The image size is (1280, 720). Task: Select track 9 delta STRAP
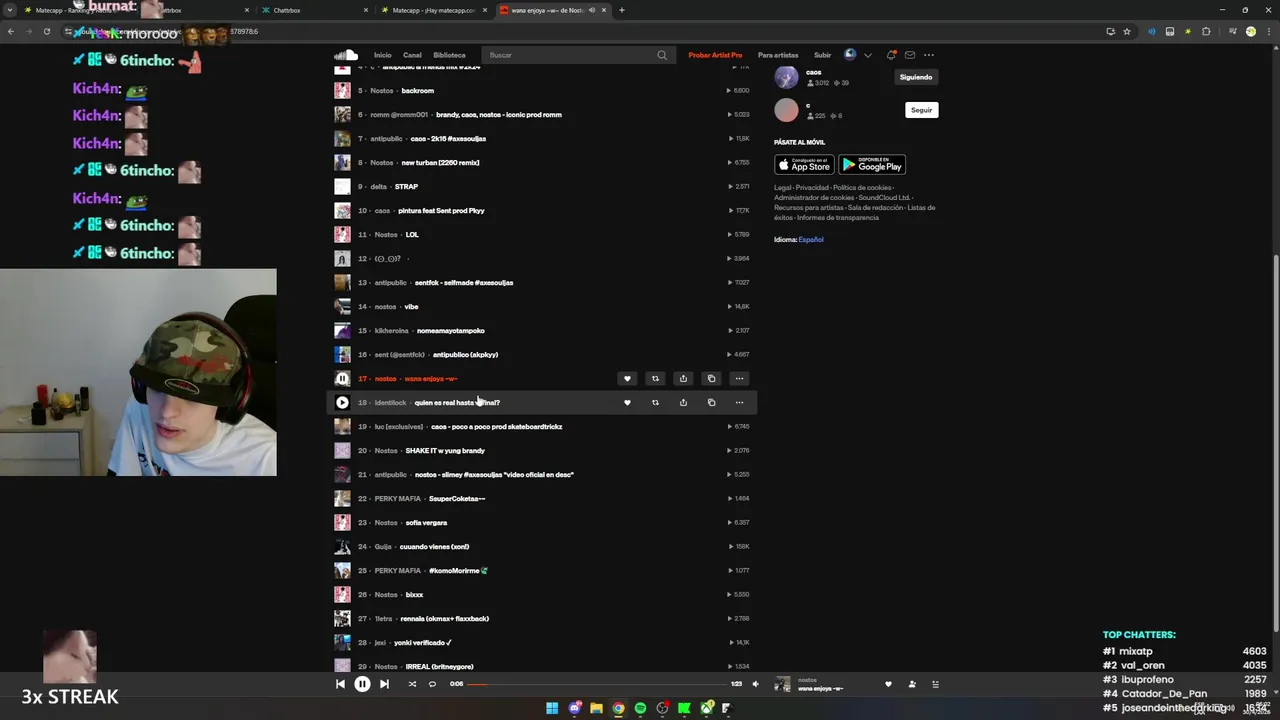point(540,186)
